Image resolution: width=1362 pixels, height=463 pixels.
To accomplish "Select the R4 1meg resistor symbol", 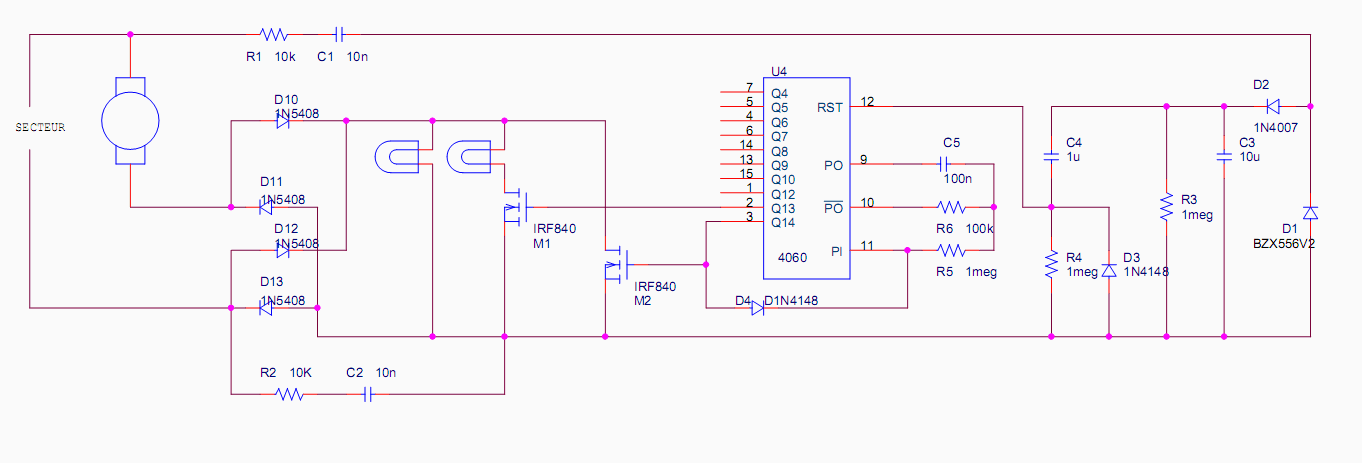I will click(1051, 265).
